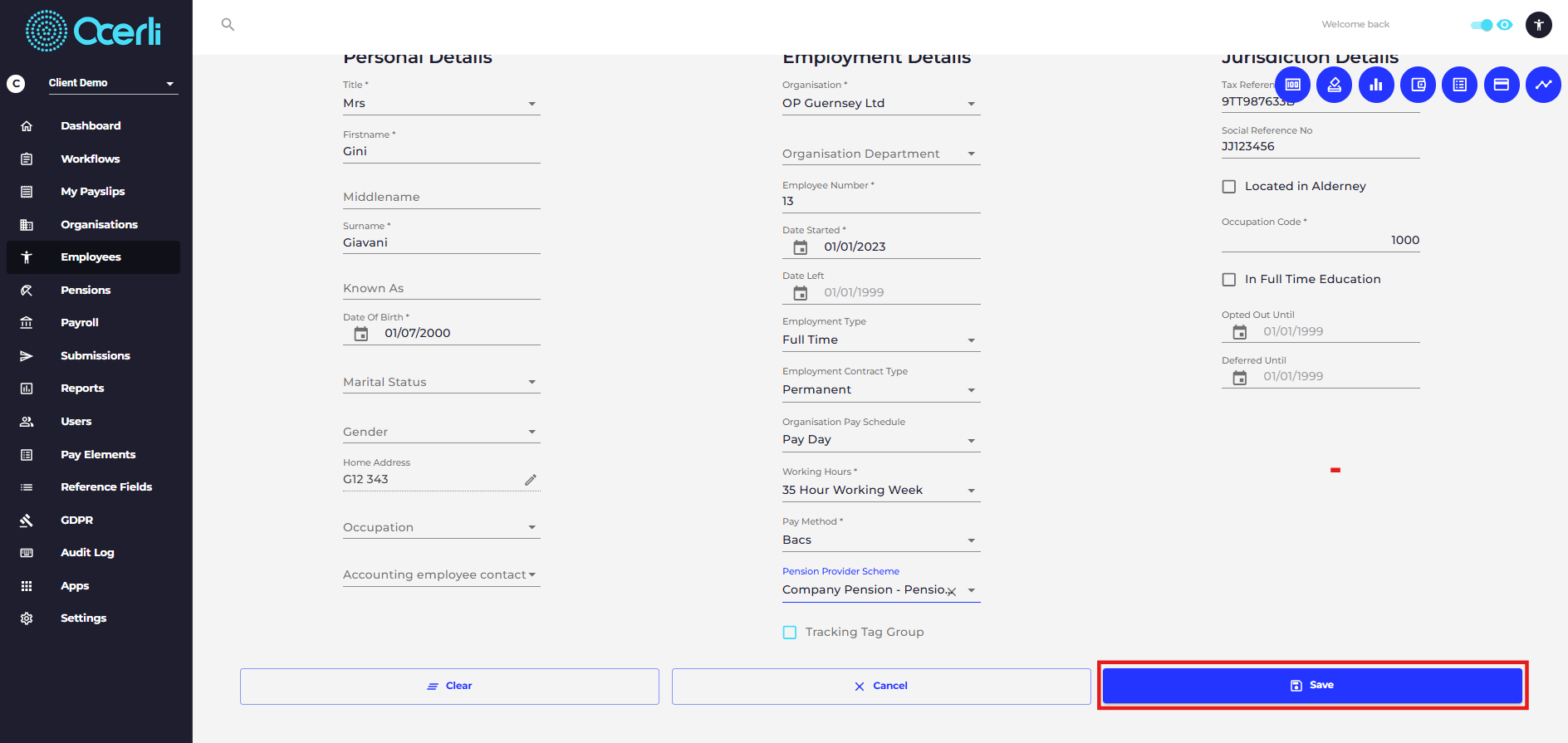This screenshot has height=743, width=1568.
Task: Open calendar picker for Deferred Until
Action: coord(1240,378)
